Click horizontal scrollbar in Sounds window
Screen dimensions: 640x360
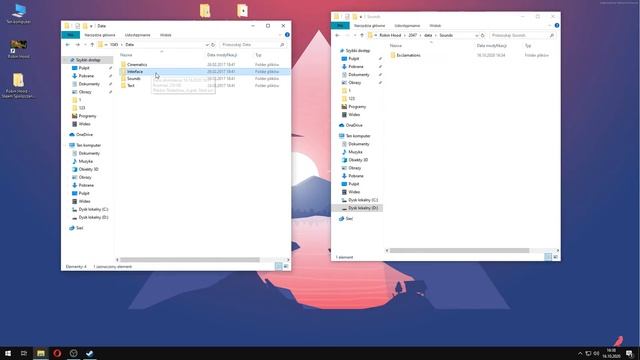click(460, 251)
